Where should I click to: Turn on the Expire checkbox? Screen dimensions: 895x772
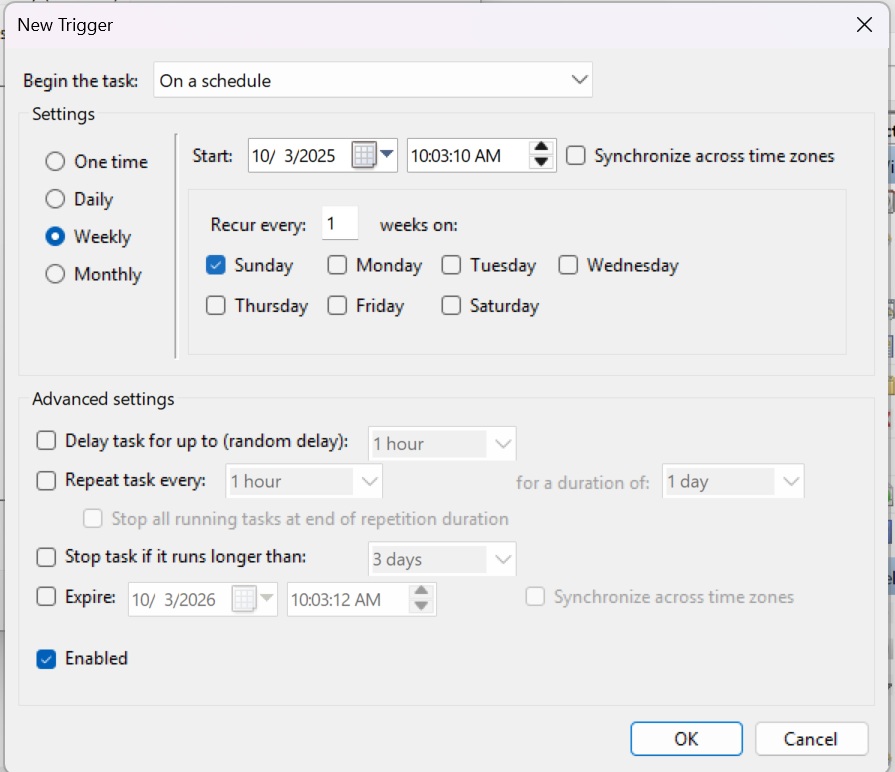click(46, 597)
